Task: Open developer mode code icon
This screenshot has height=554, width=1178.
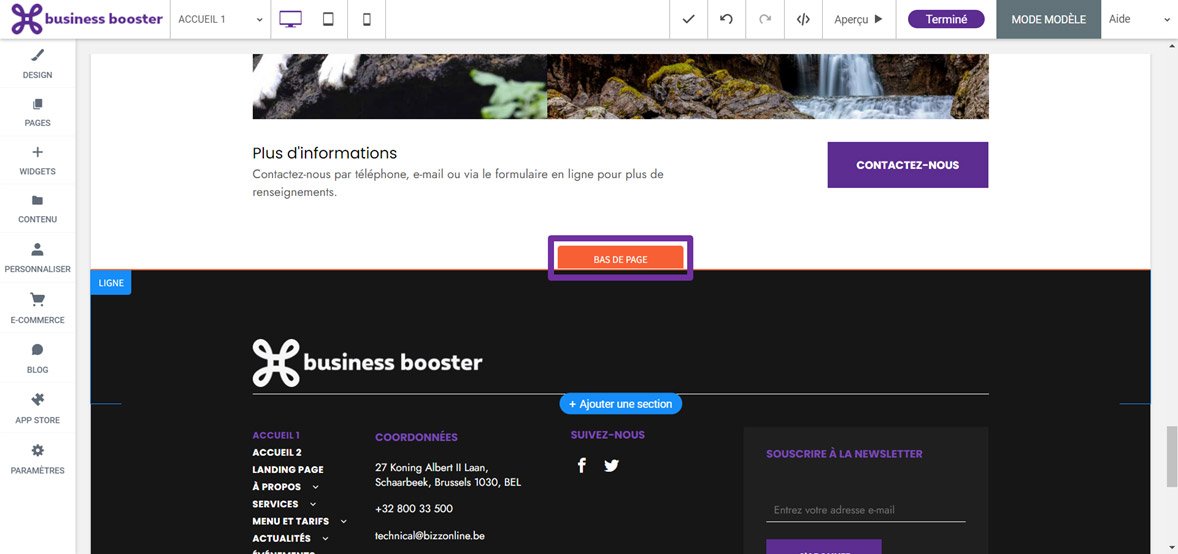Action: (803, 19)
